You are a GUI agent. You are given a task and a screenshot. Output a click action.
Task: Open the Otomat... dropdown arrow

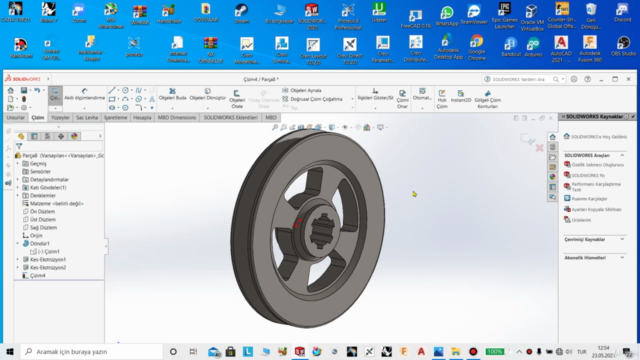click(422, 108)
